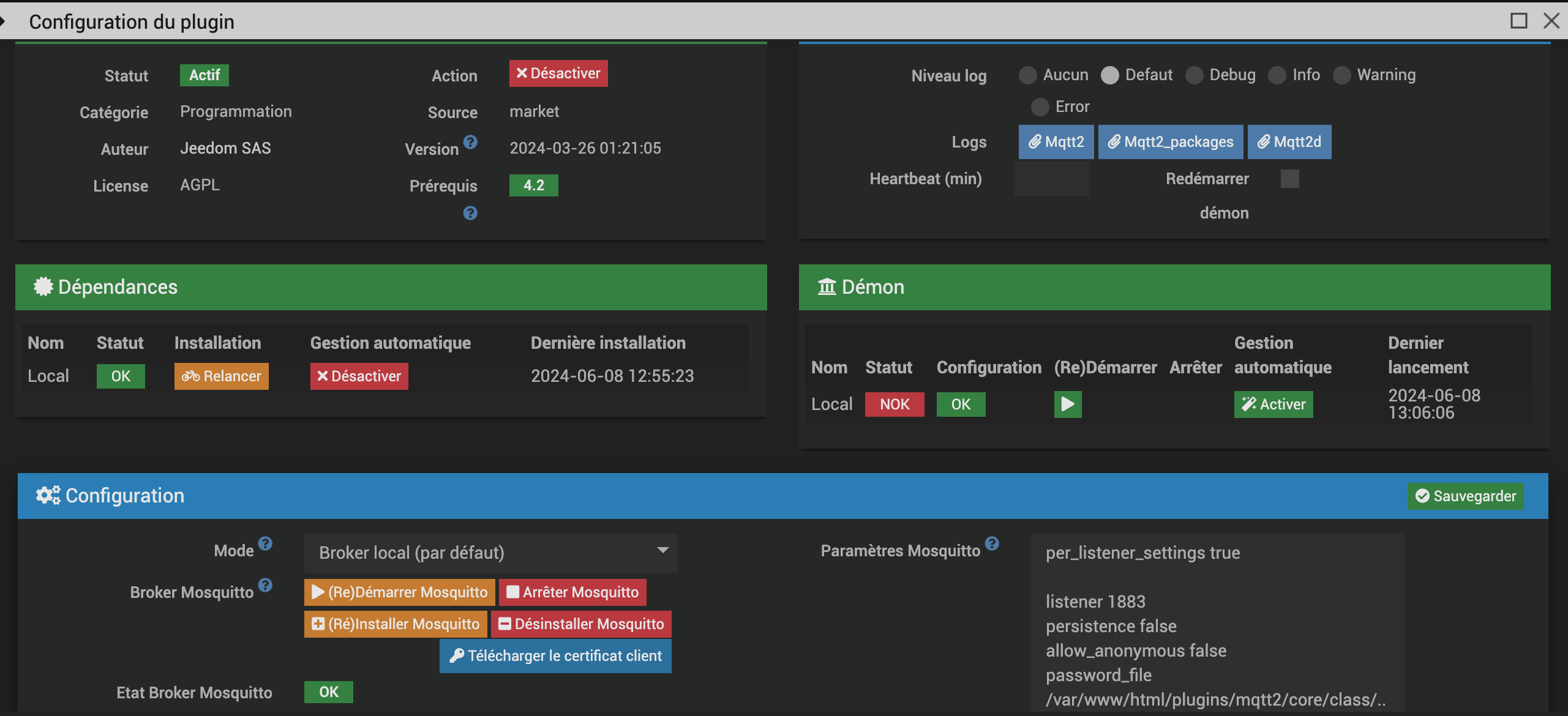
Task: Tick the Redémarrer démon checkbox
Action: [1289, 179]
